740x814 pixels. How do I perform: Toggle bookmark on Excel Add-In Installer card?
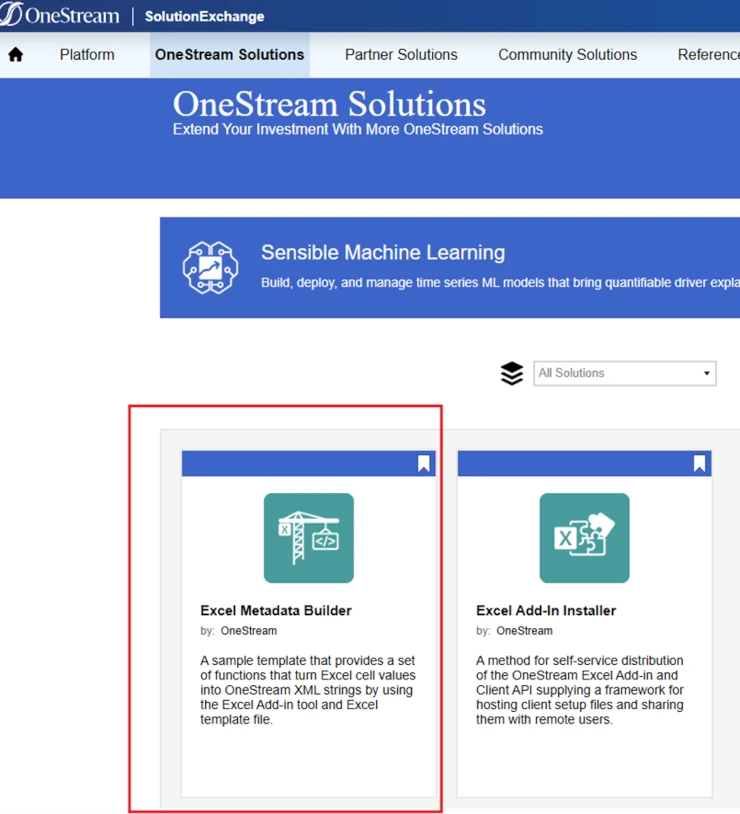coord(699,463)
